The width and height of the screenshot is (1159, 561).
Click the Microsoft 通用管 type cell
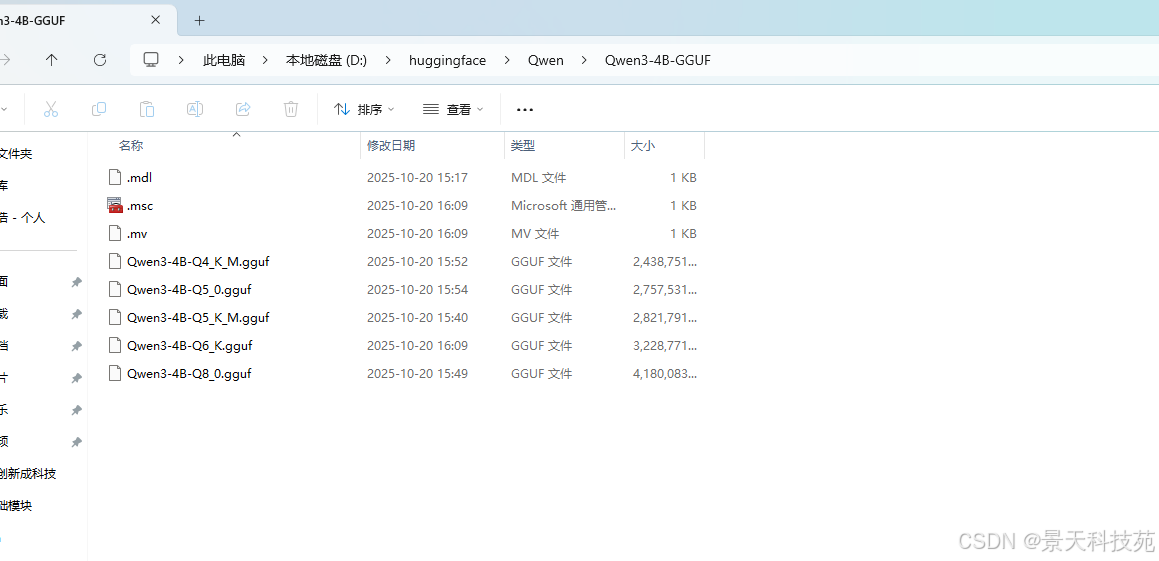point(563,205)
